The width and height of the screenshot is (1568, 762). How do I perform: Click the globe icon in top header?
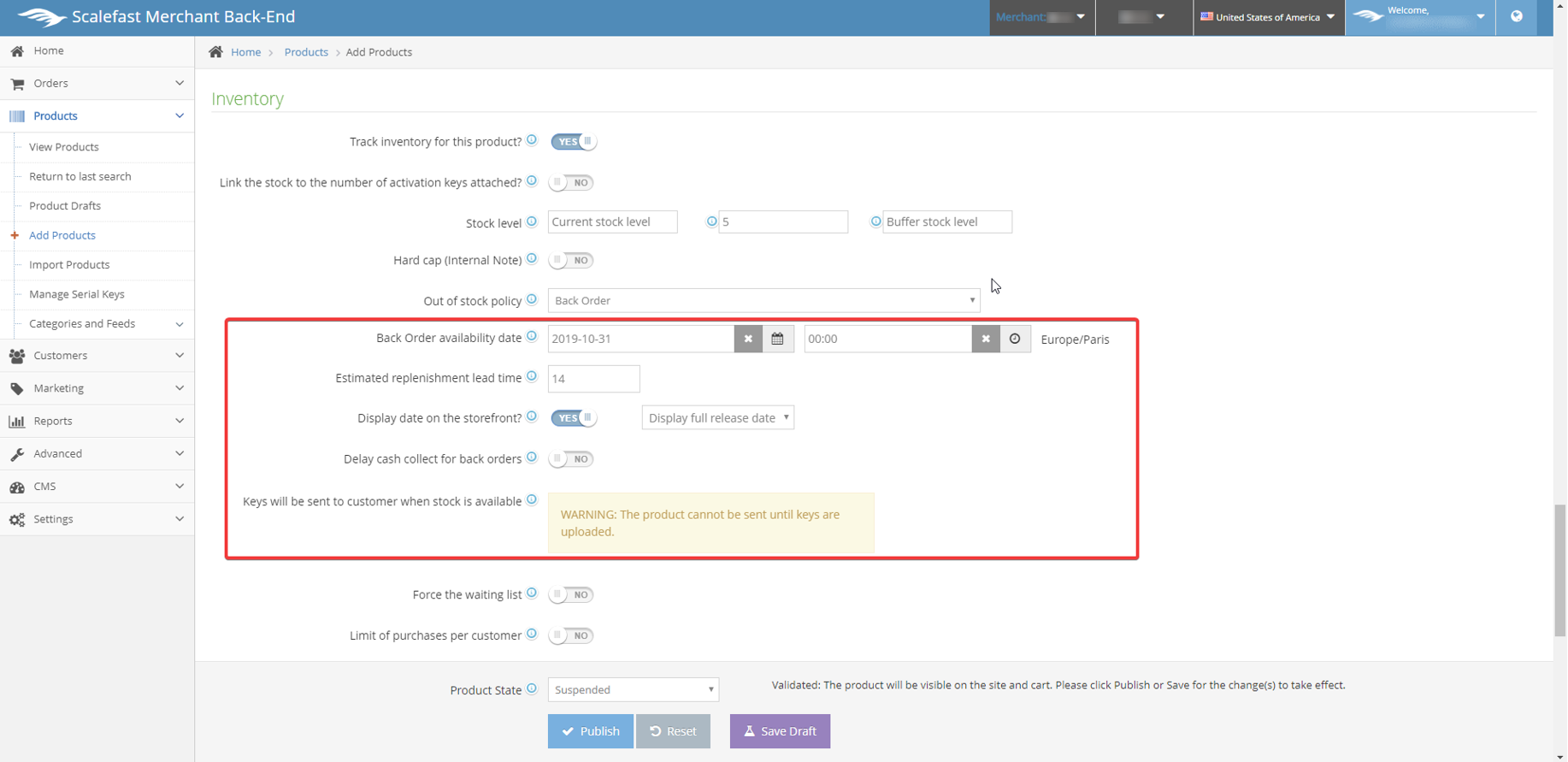coord(1516,16)
